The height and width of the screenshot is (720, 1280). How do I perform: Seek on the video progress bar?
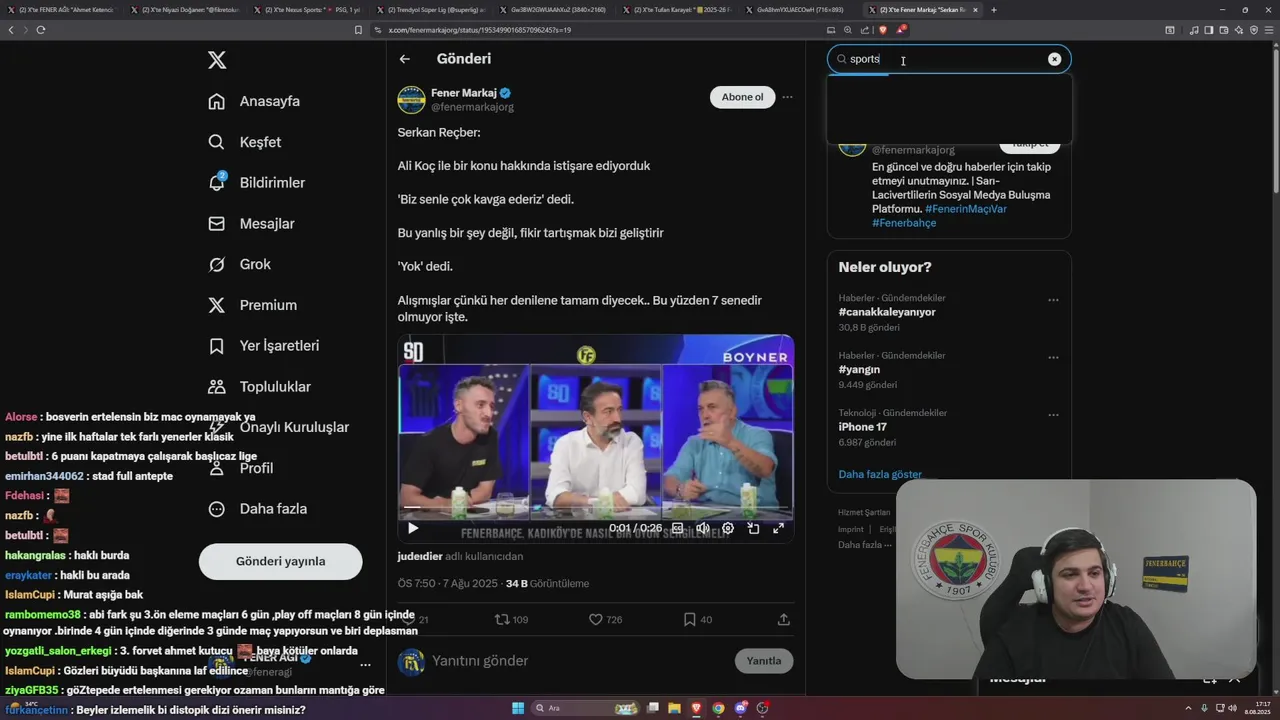click(x=595, y=507)
